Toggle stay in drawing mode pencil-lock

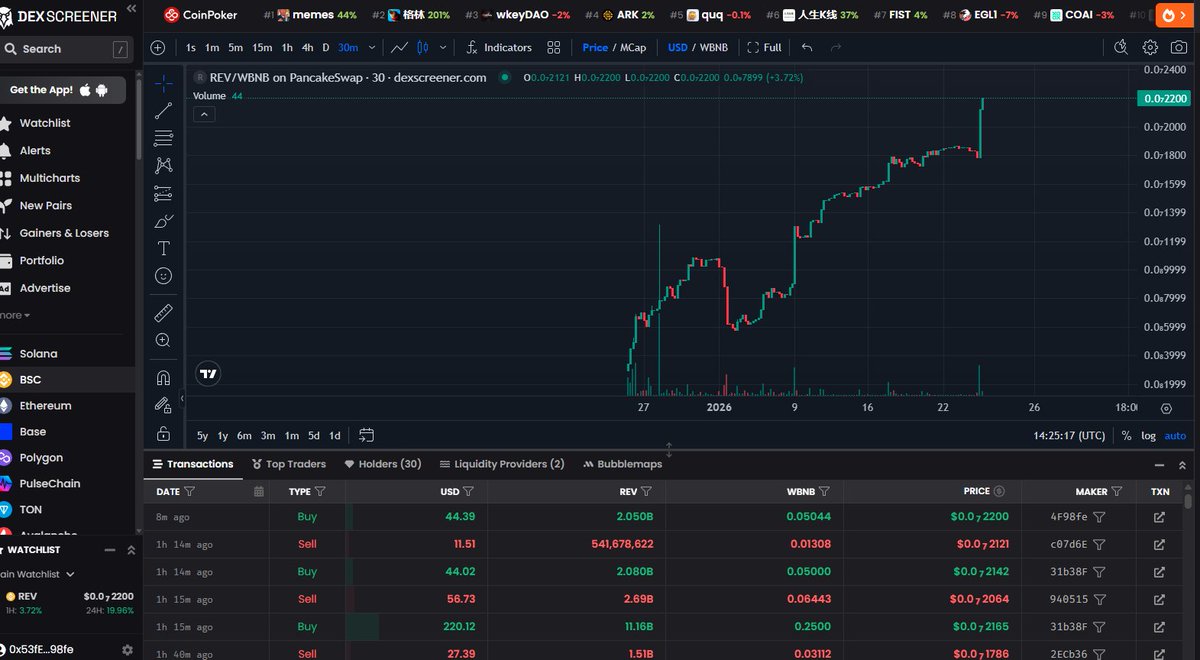pos(163,405)
